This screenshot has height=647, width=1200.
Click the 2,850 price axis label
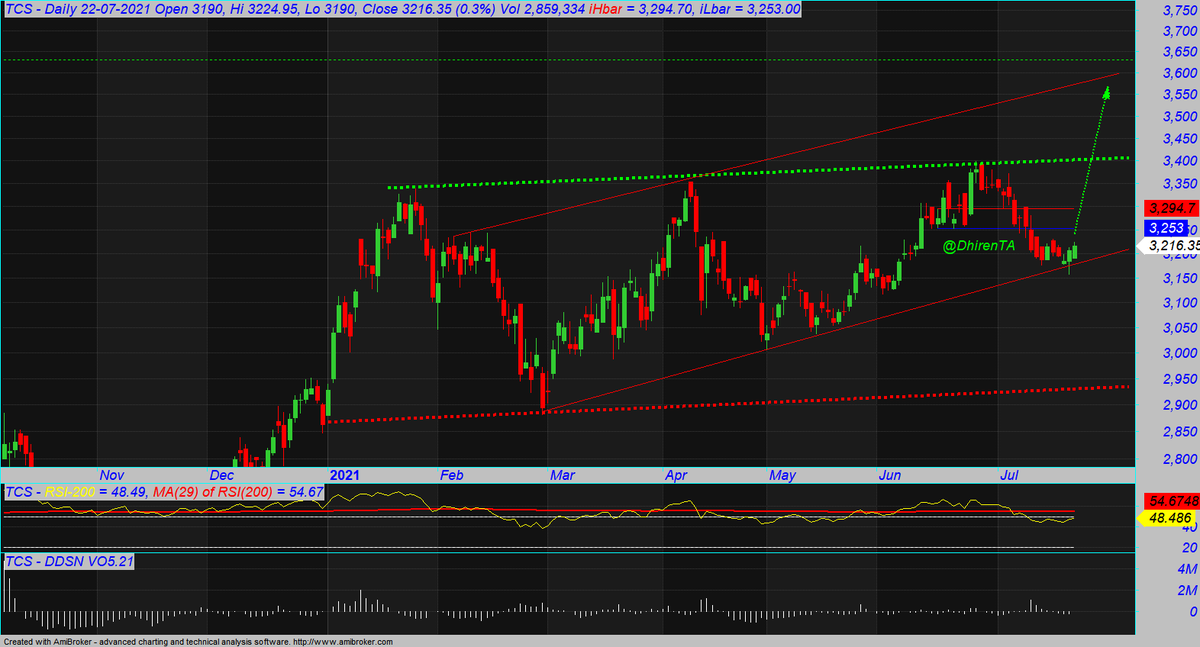tap(1179, 432)
